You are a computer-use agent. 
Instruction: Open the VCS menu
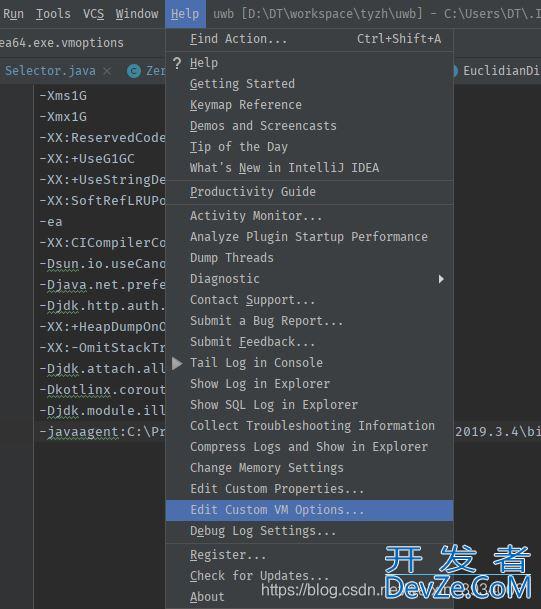click(93, 14)
